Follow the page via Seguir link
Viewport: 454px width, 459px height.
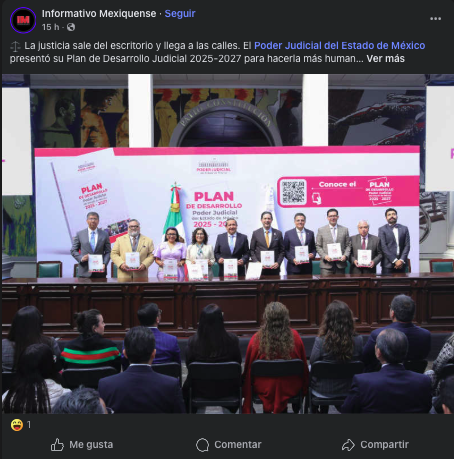tap(180, 14)
